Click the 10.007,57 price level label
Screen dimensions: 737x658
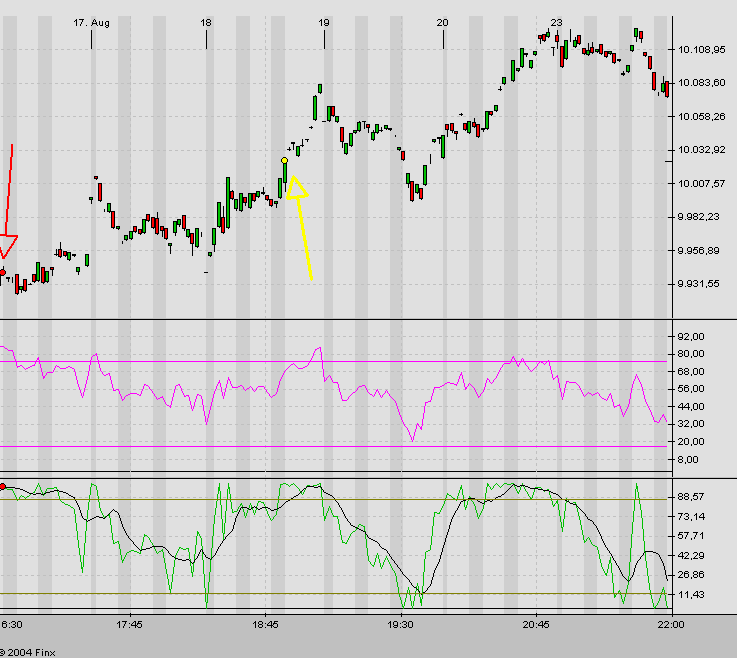(700, 183)
